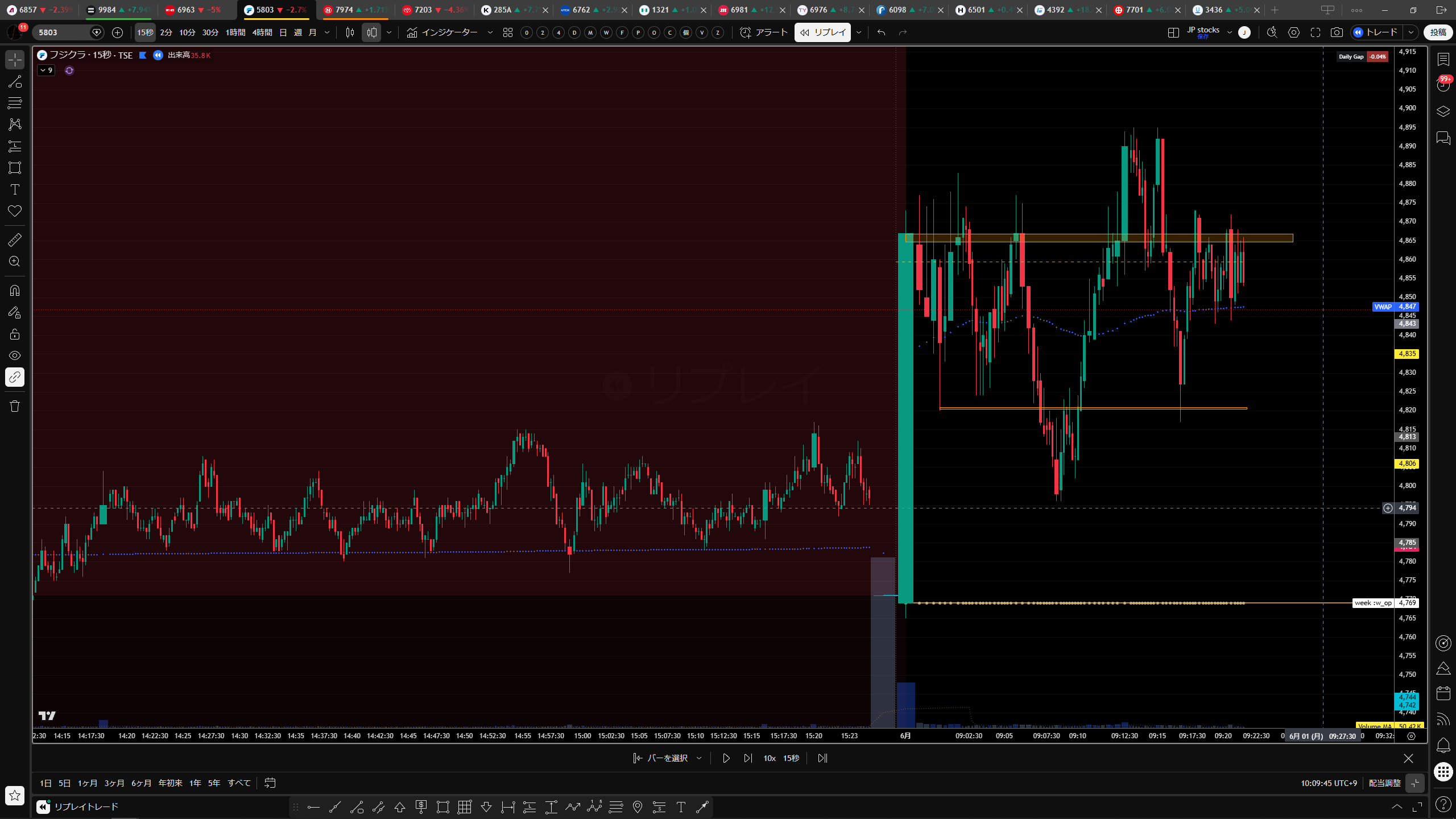
Task: Click the 投稿 publish button
Action: click(x=1438, y=32)
